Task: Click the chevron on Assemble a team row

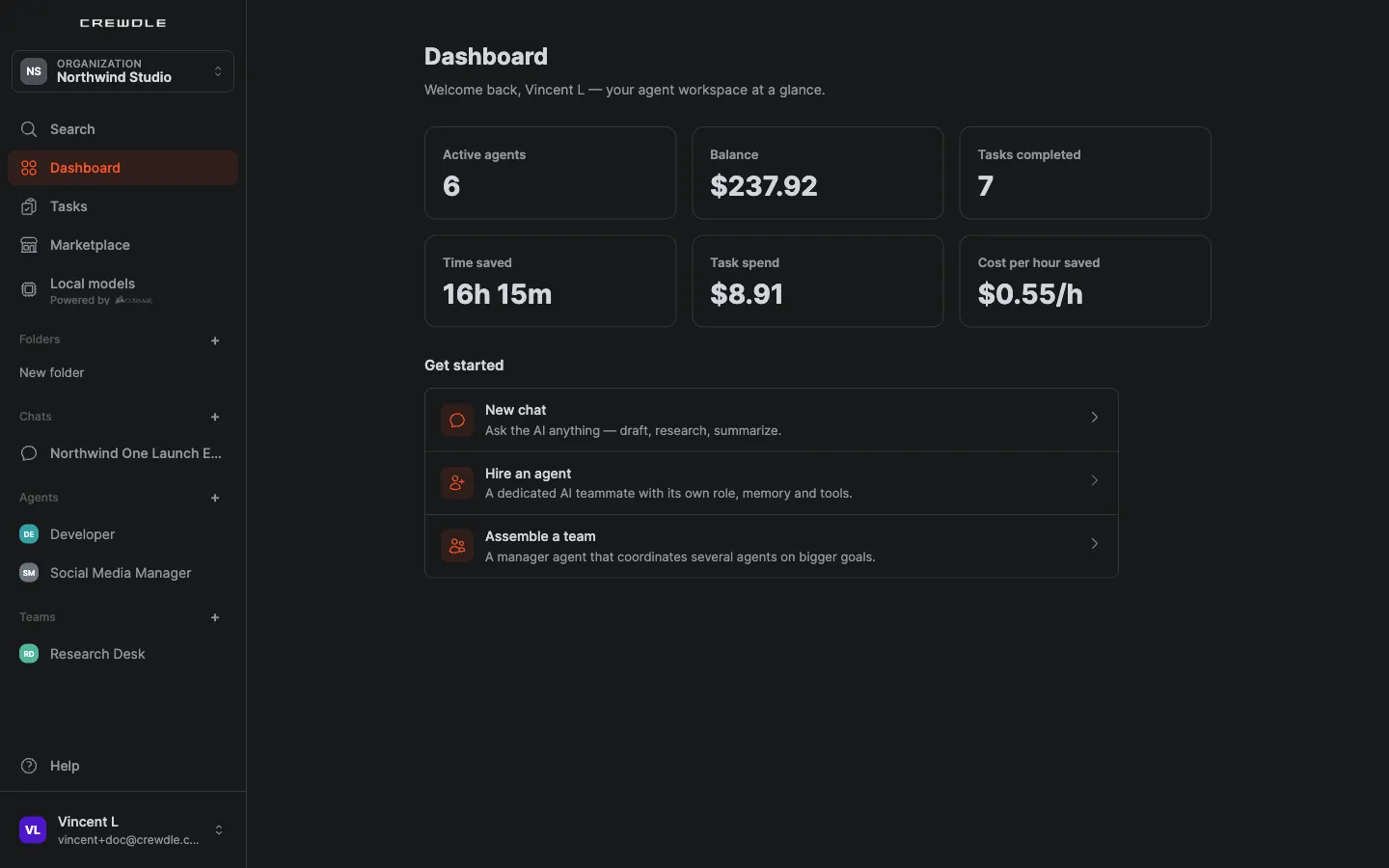Action: pos(1095,544)
